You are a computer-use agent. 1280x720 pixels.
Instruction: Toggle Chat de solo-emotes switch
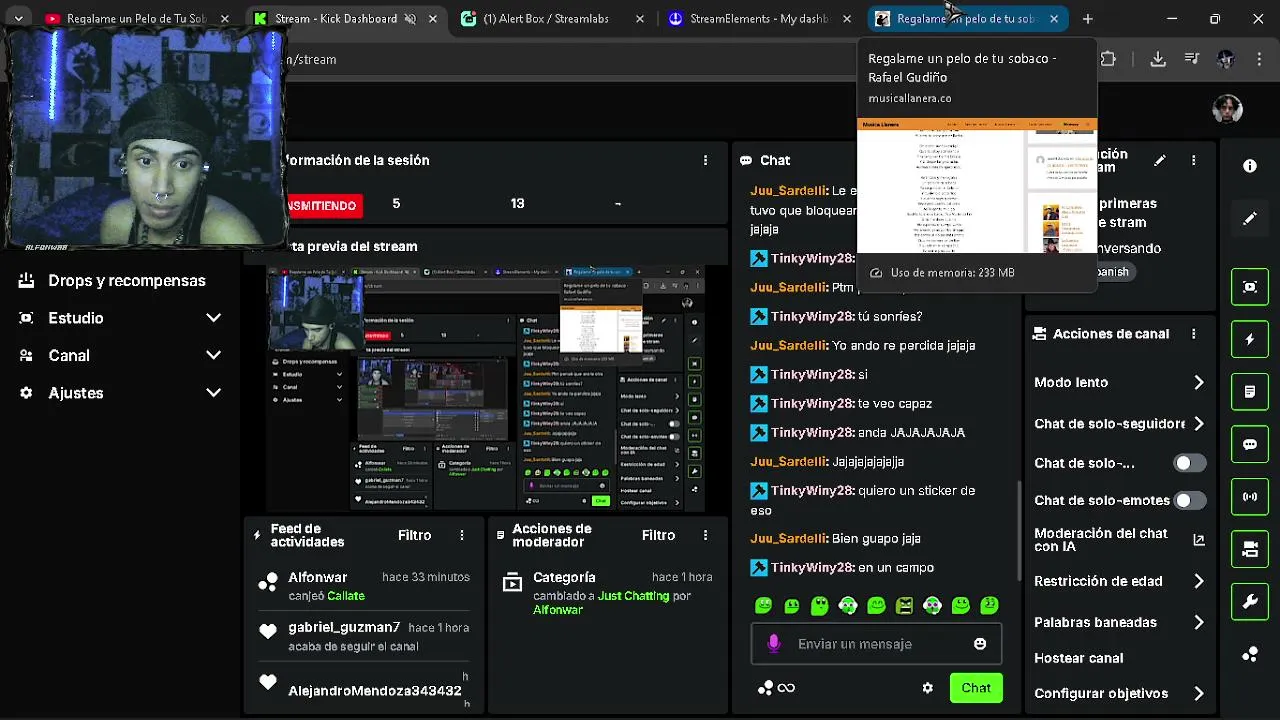tap(1189, 500)
